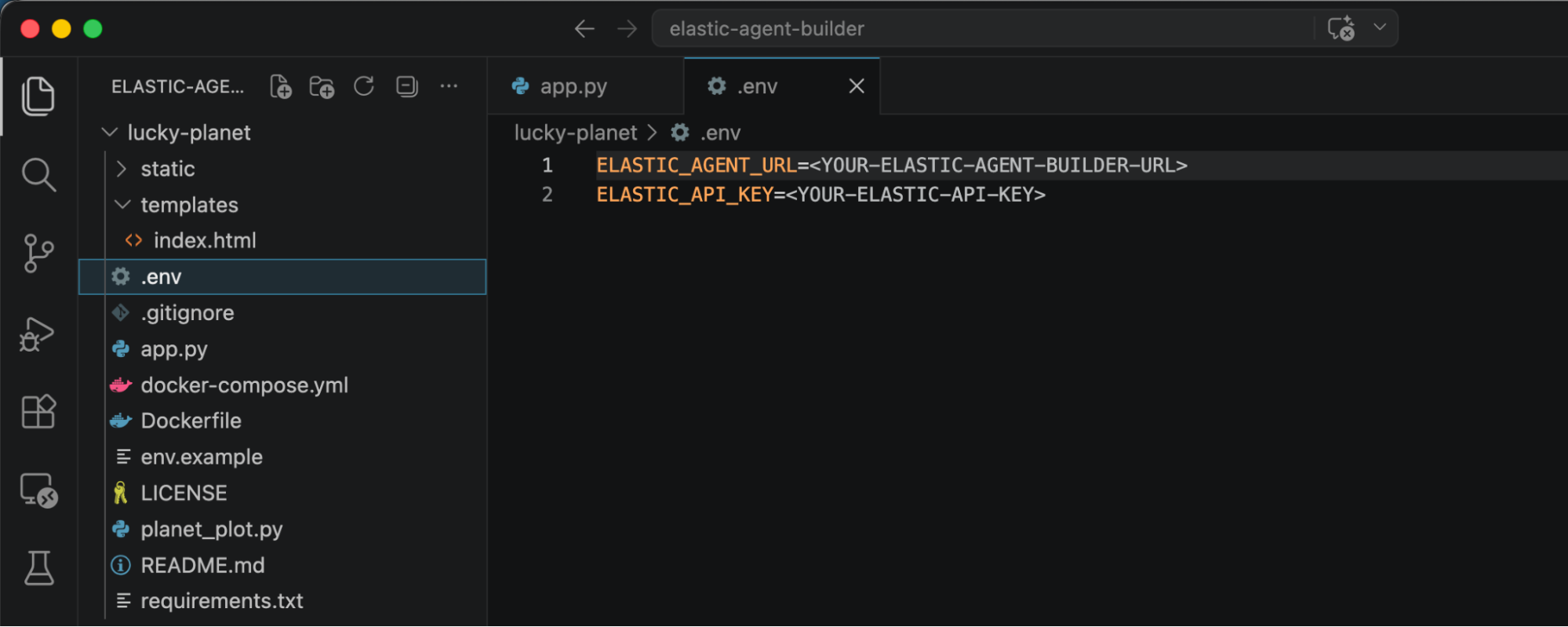Screen dimensions: 1568x627
Task: Collapse the templates folder
Action: [122, 205]
